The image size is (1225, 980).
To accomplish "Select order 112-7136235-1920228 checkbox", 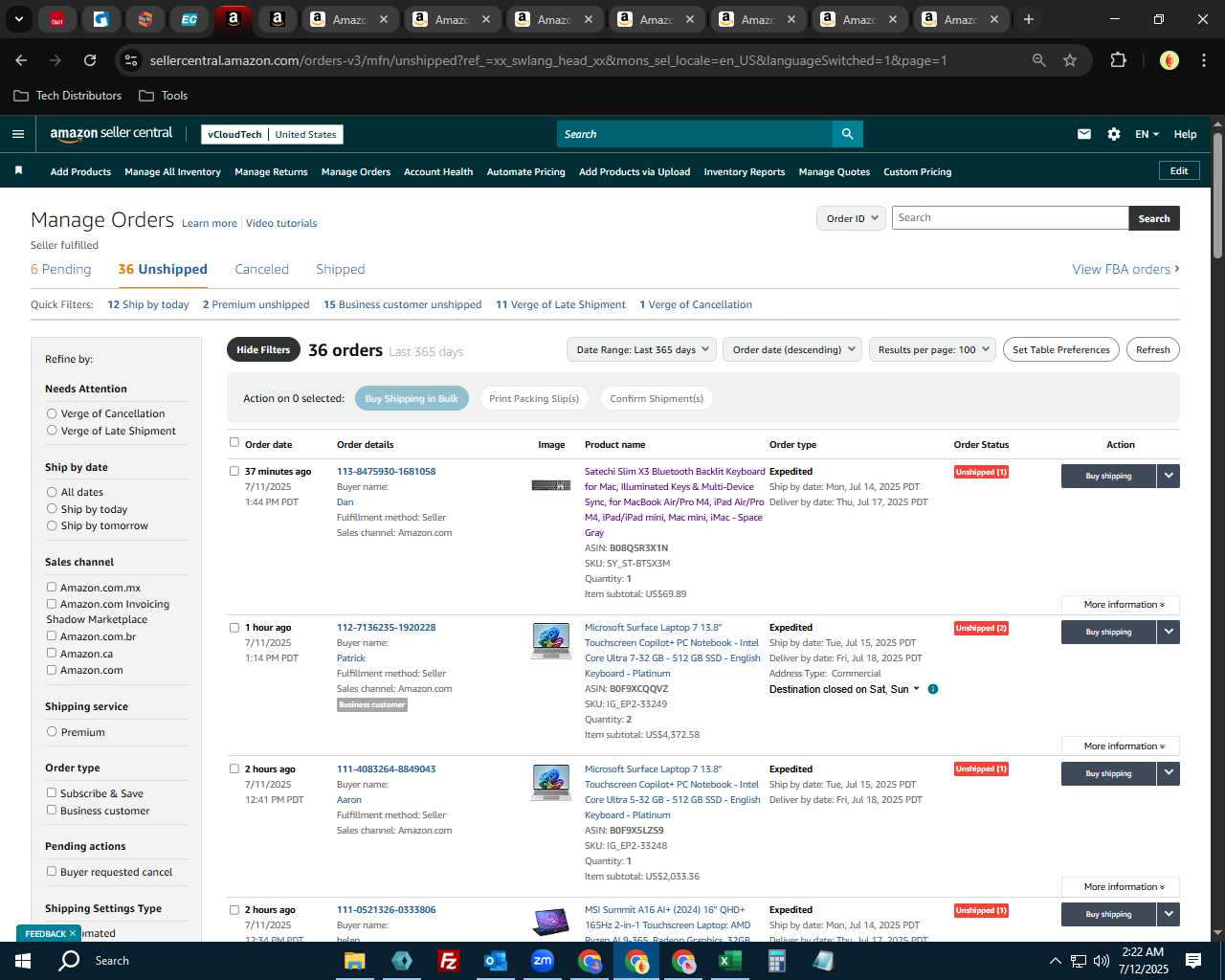I will tap(234, 628).
